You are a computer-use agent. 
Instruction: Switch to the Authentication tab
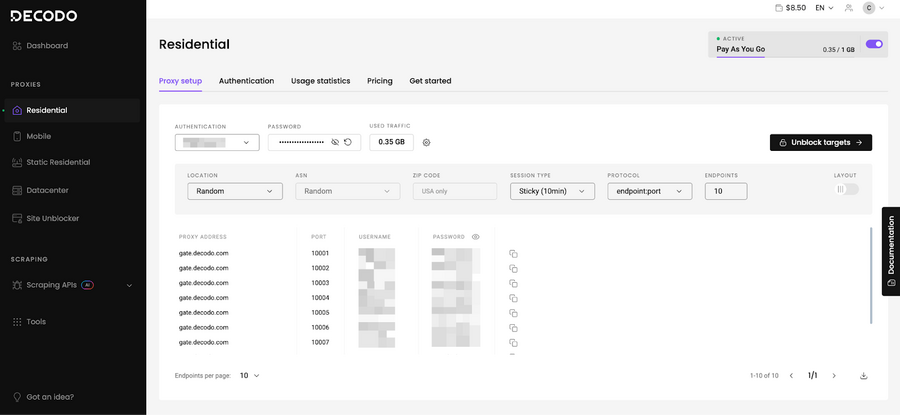click(246, 81)
